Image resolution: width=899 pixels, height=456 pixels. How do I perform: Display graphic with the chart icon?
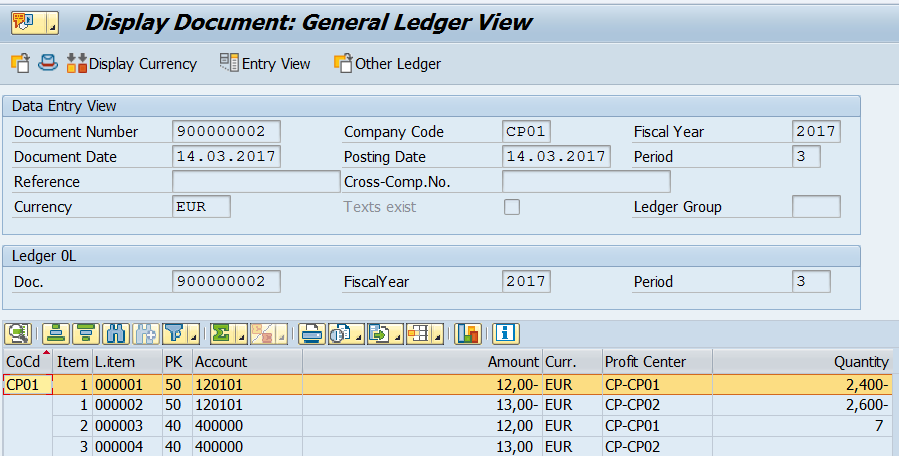(468, 333)
